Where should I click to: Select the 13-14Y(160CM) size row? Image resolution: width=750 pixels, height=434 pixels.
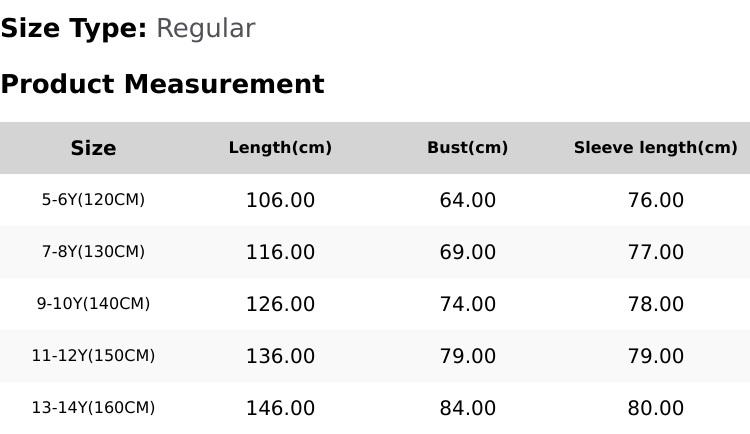93,408
